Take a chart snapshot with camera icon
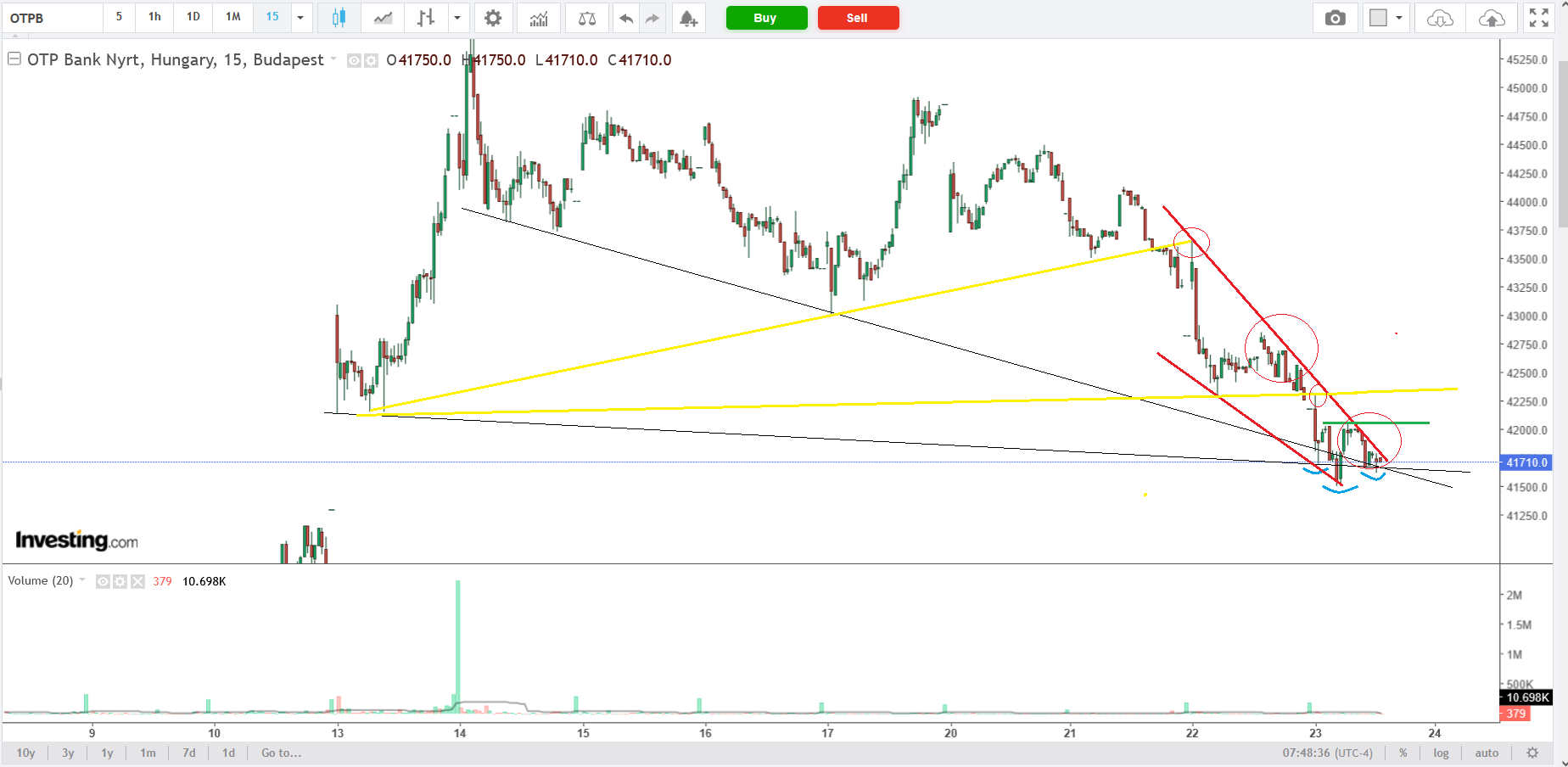 tap(1336, 18)
